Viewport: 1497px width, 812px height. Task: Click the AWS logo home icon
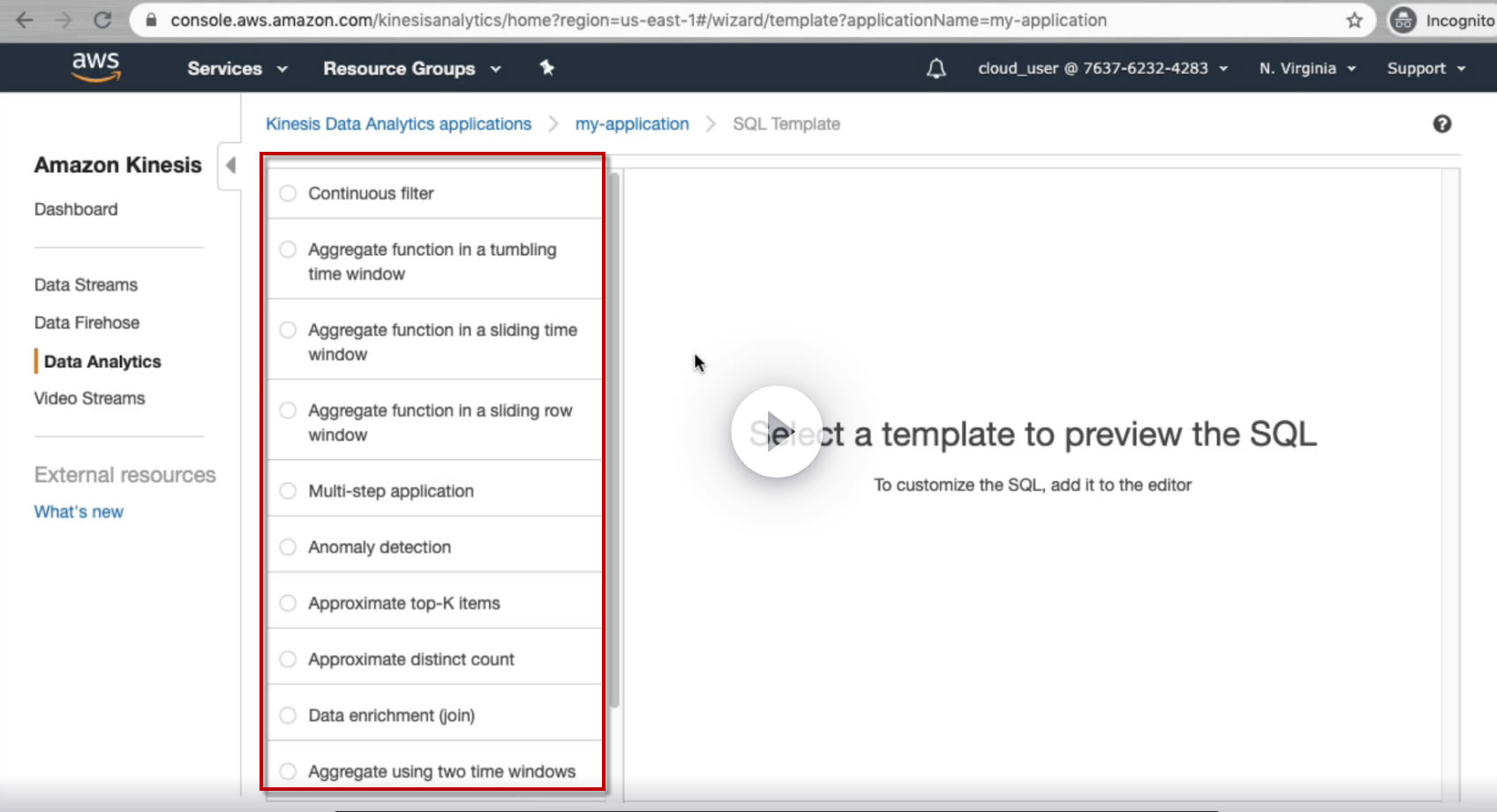coord(95,67)
